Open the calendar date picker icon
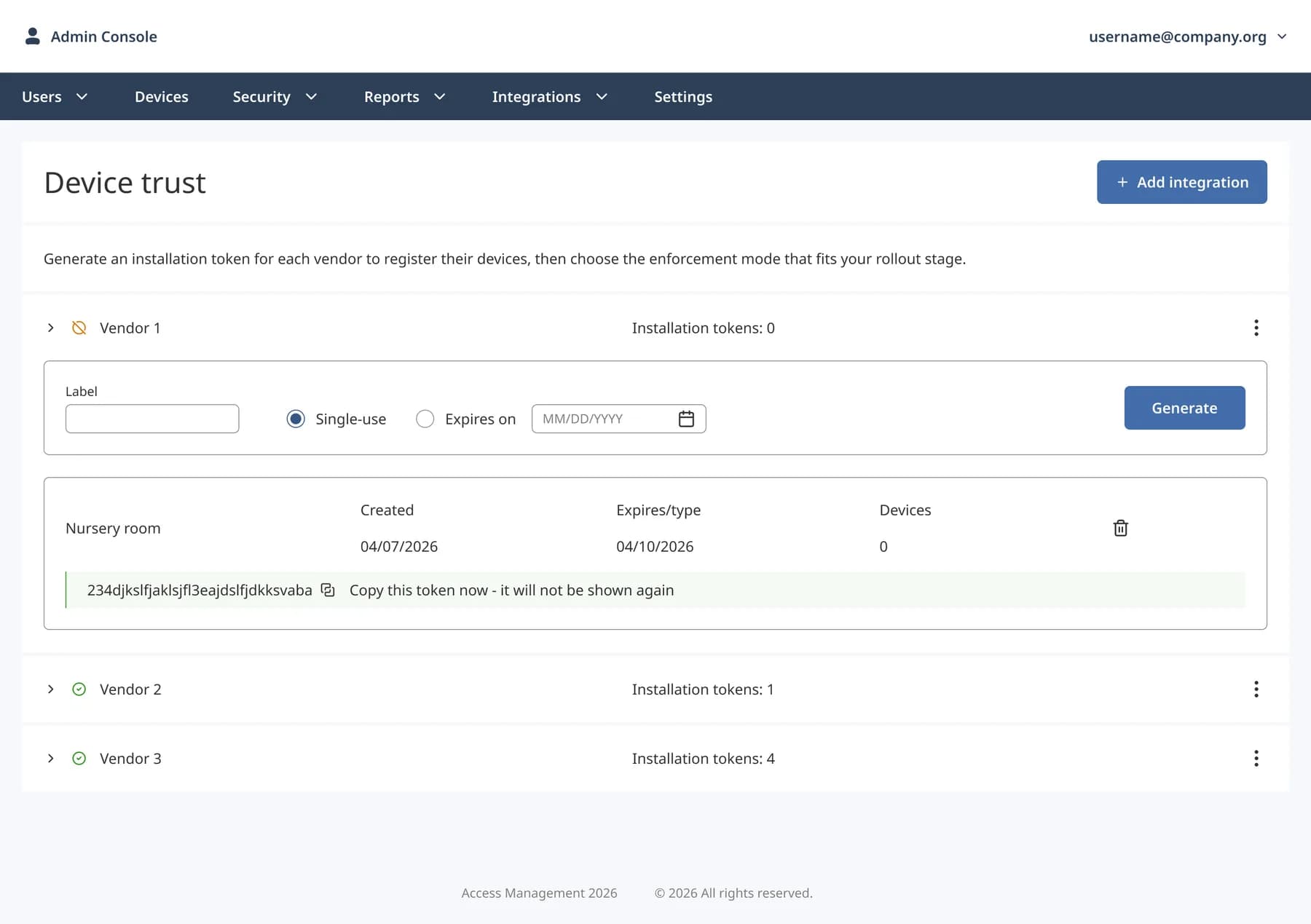 click(686, 419)
